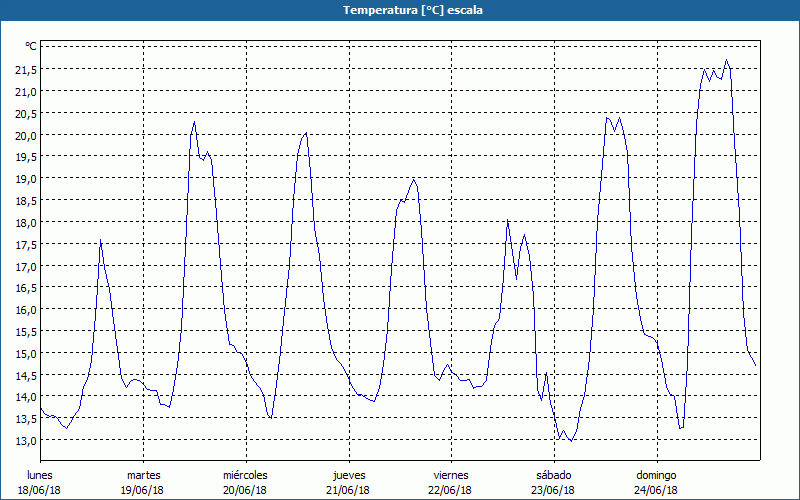This screenshot has height=500, width=800.
Task: Click the 14,0 y-axis label
Action: (x=26, y=397)
